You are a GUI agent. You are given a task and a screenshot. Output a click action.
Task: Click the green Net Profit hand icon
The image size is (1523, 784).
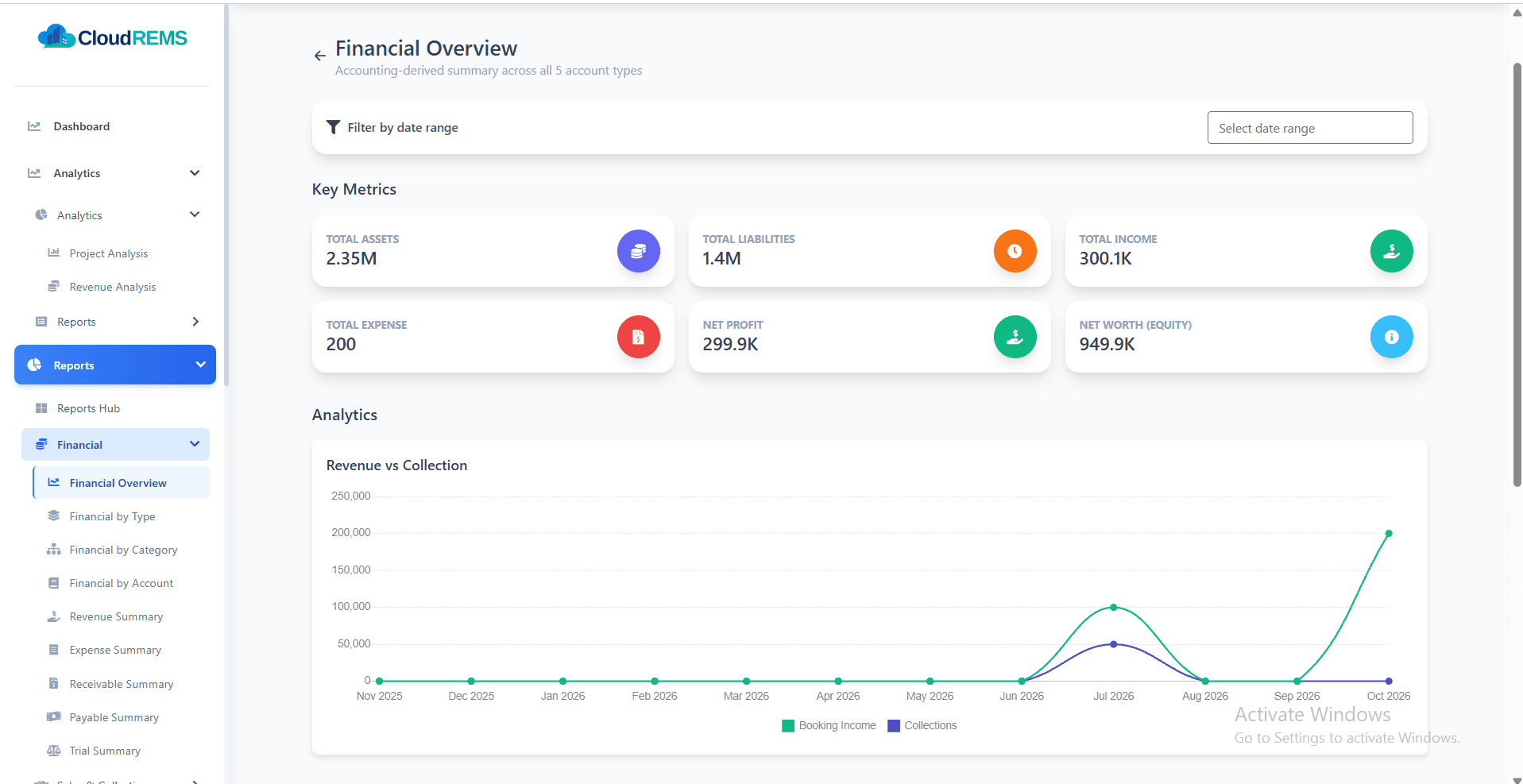coord(1015,337)
